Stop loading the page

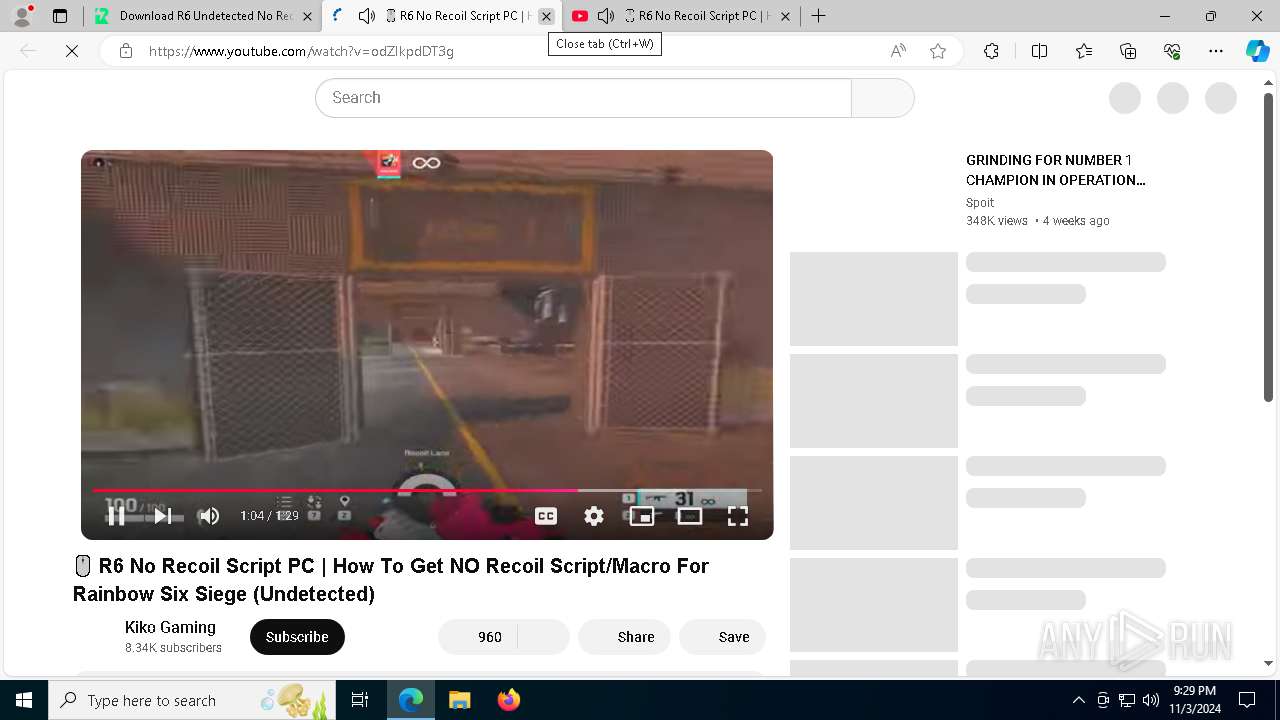click(72, 51)
